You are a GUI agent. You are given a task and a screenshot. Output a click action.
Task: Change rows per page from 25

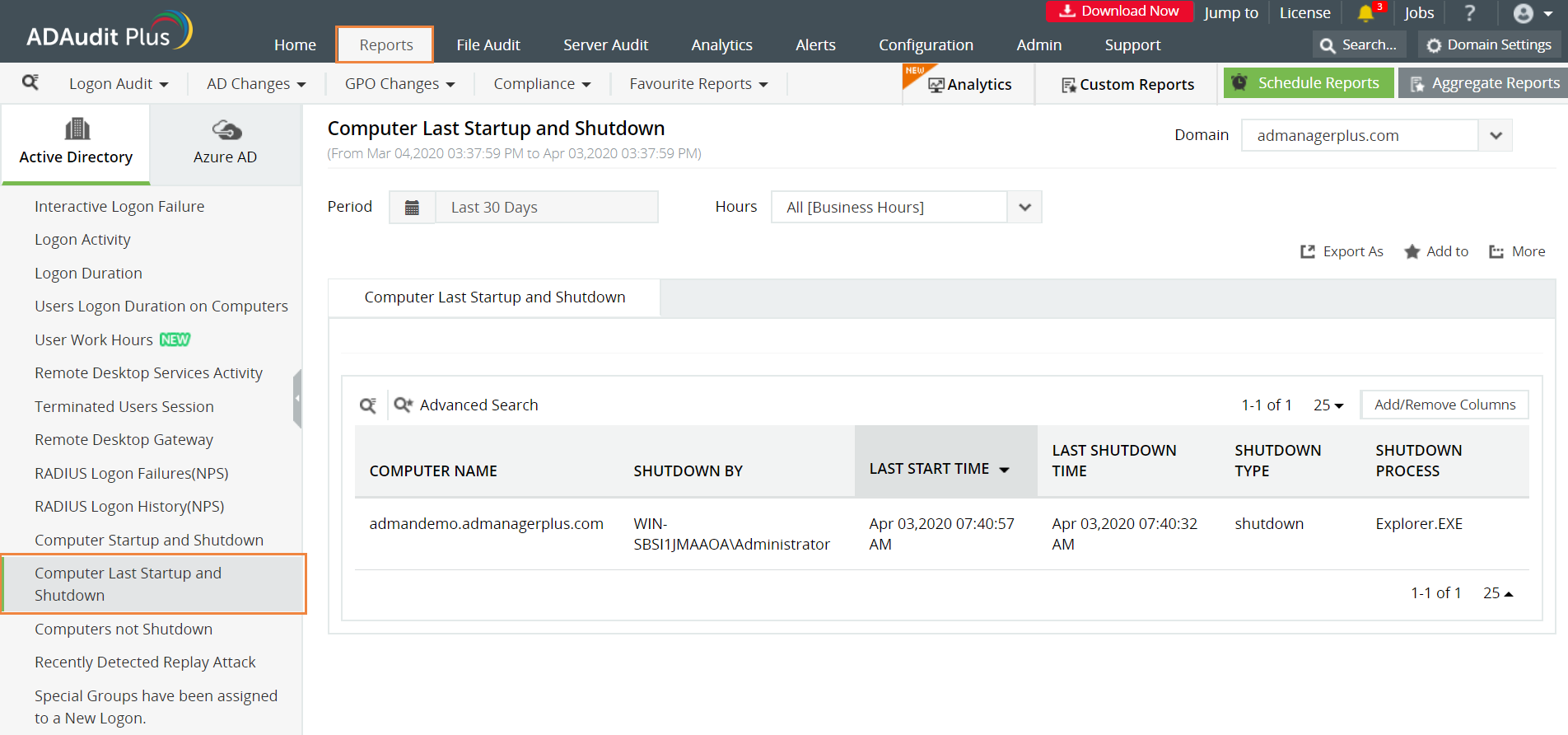tap(1328, 405)
